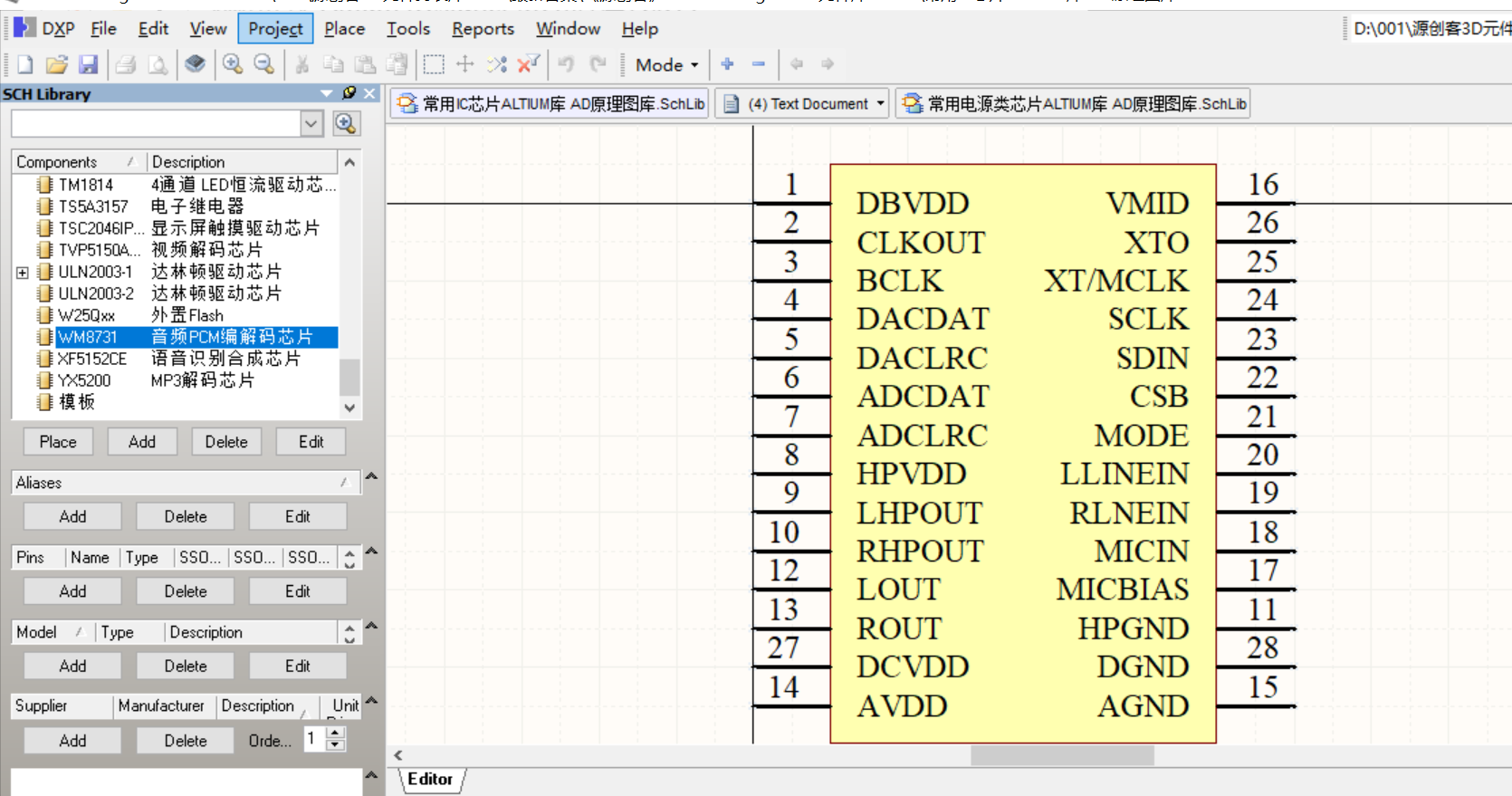Expand the ULN2003-1 component tree node
The height and width of the screenshot is (796, 1512).
(x=23, y=272)
